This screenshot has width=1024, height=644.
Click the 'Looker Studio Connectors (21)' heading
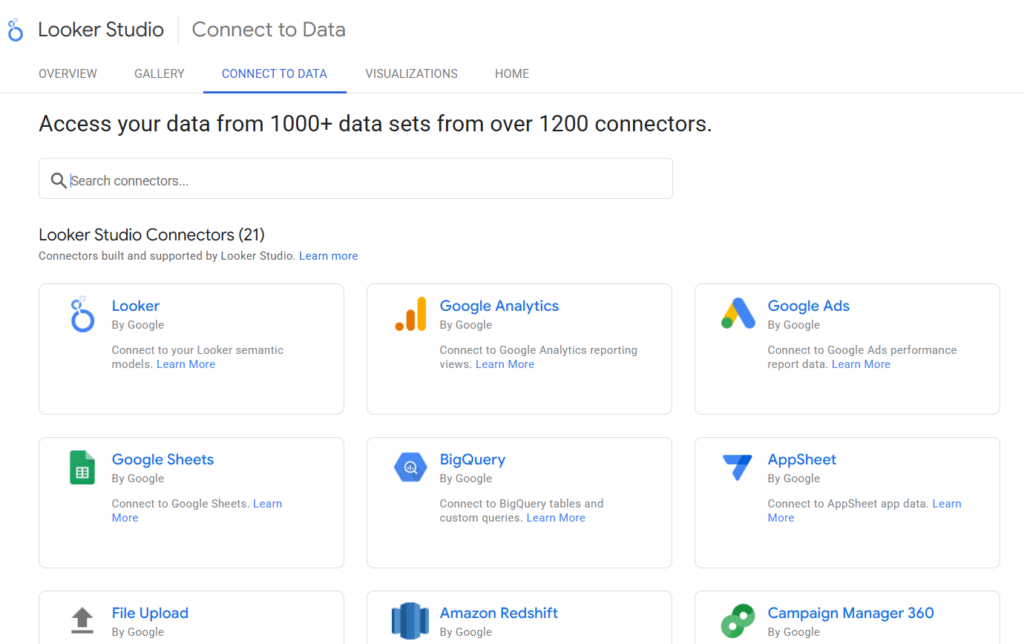point(152,234)
